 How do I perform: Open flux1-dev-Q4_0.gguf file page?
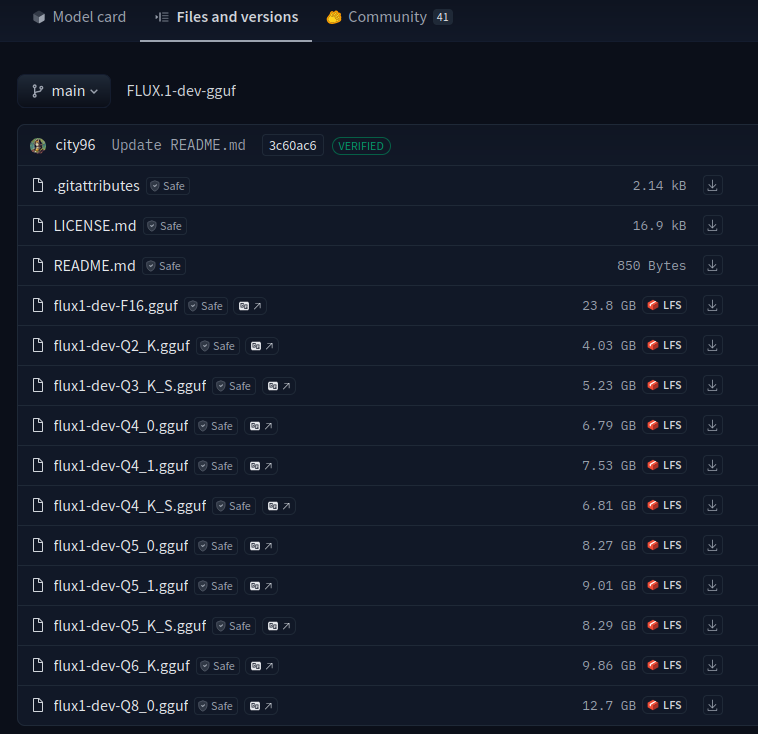click(x=121, y=426)
